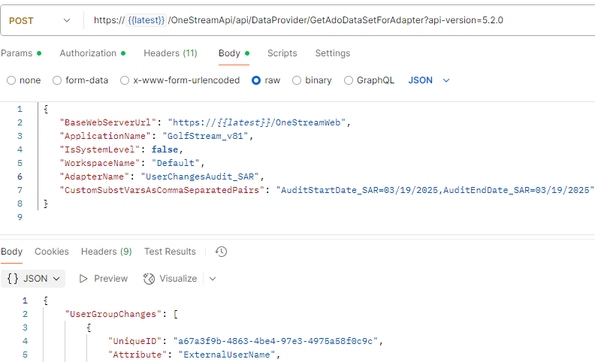595x362 pixels.
Task: Expand the raw JSON language dropdown
Action: 429,80
